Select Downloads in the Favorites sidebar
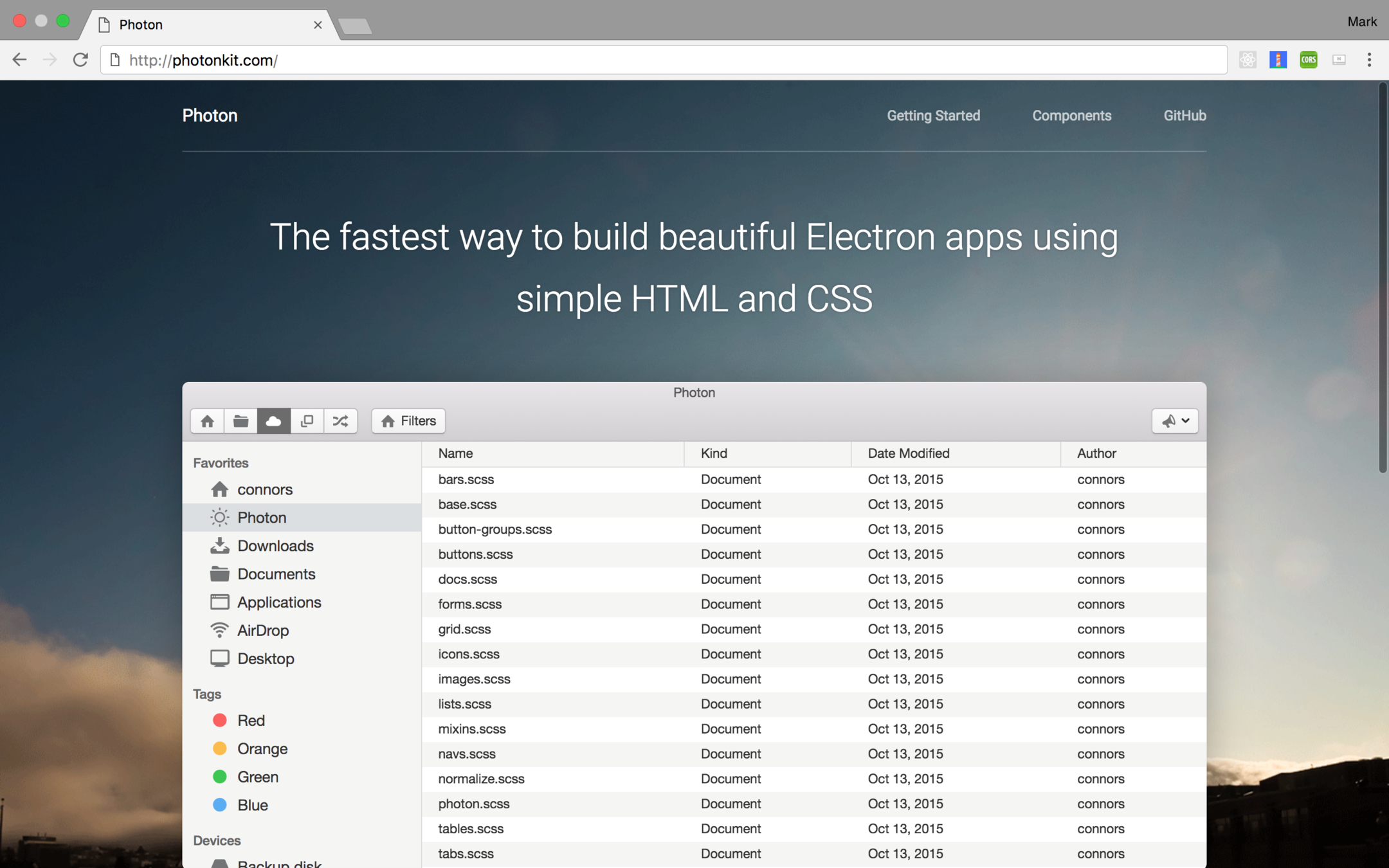1389x868 pixels. [x=275, y=546]
